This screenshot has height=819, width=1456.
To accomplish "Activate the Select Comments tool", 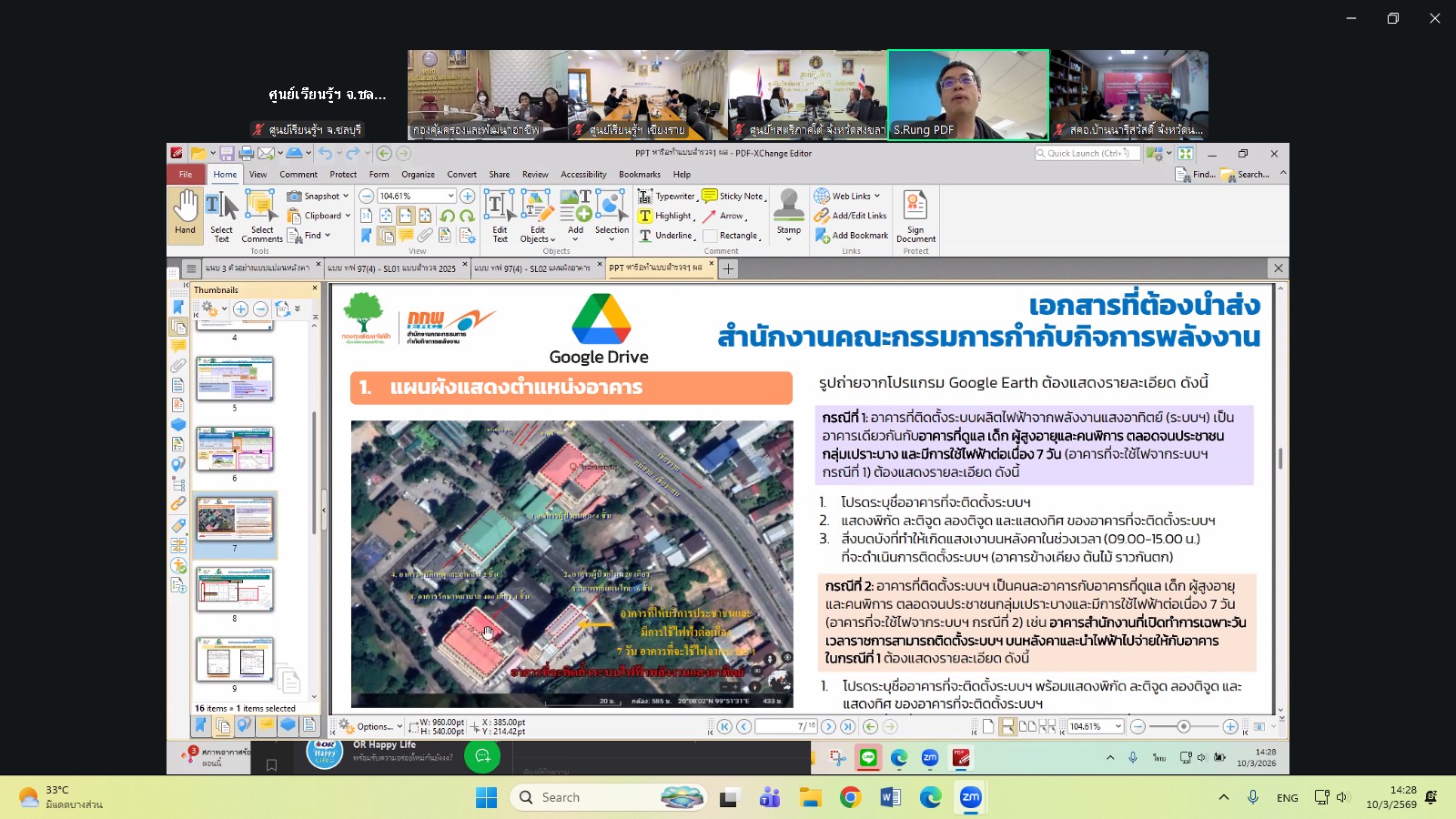I will point(262,217).
